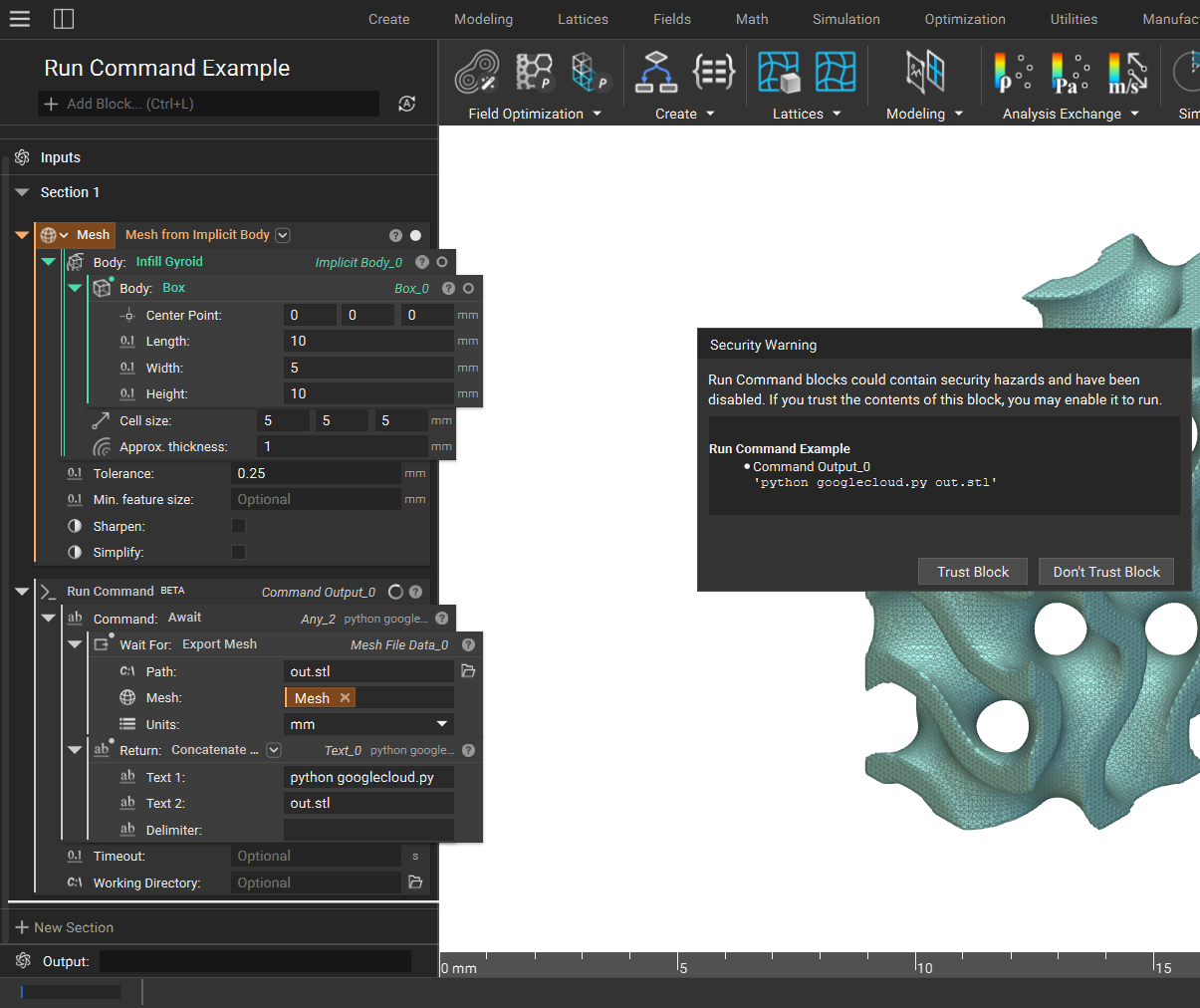Open the Utilities menu tab
The width and height of the screenshot is (1200, 1008).
(1074, 19)
